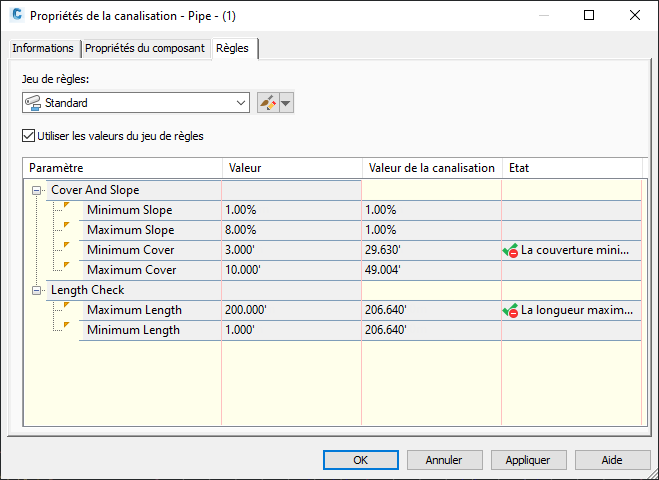The image size is (659, 480).
Task: Switch to the Informations tab
Action: pyautogui.click(x=43, y=48)
